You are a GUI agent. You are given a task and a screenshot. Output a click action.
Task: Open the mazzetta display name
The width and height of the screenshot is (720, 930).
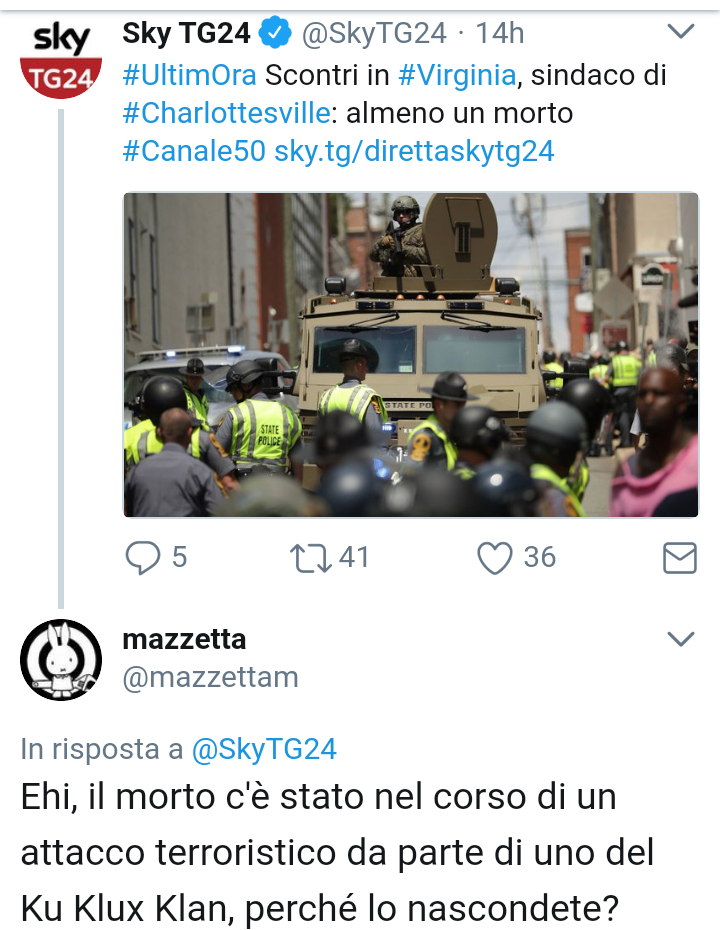[x=184, y=639]
